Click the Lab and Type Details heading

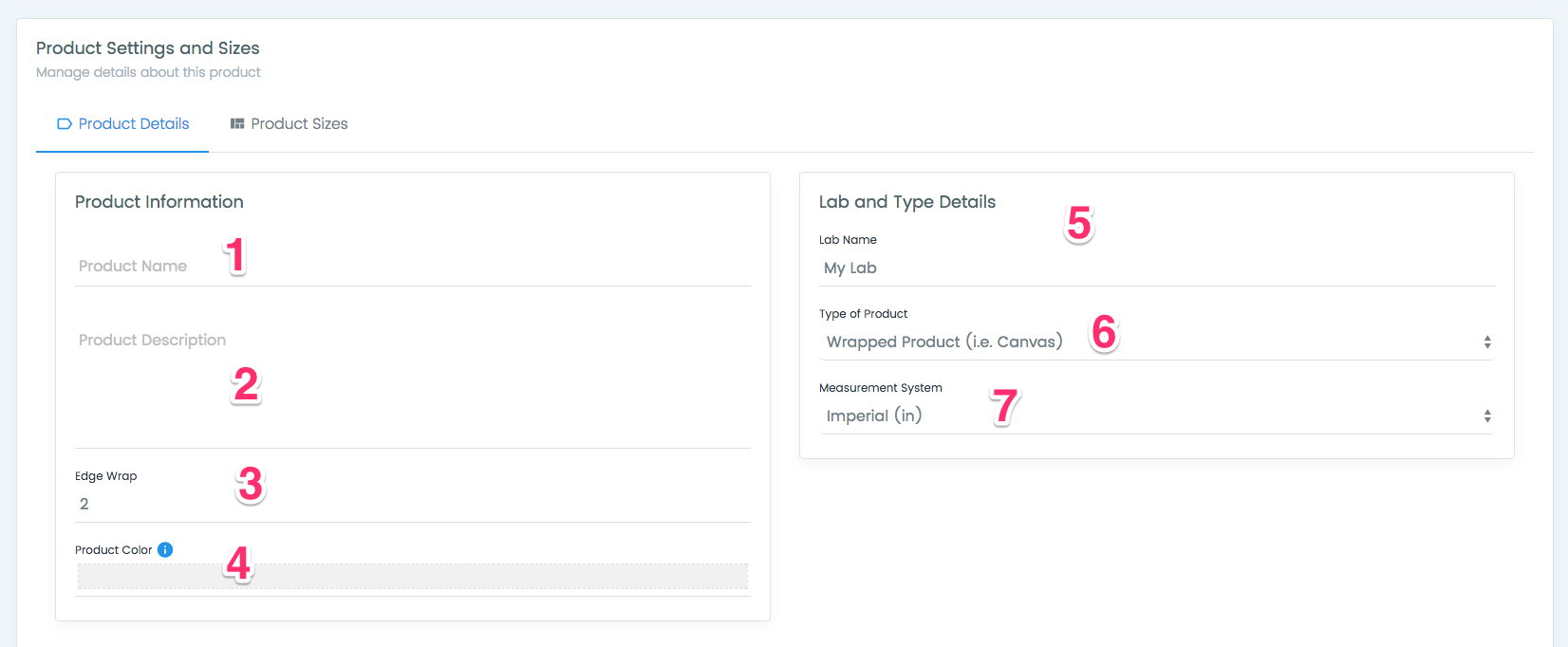(x=907, y=202)
